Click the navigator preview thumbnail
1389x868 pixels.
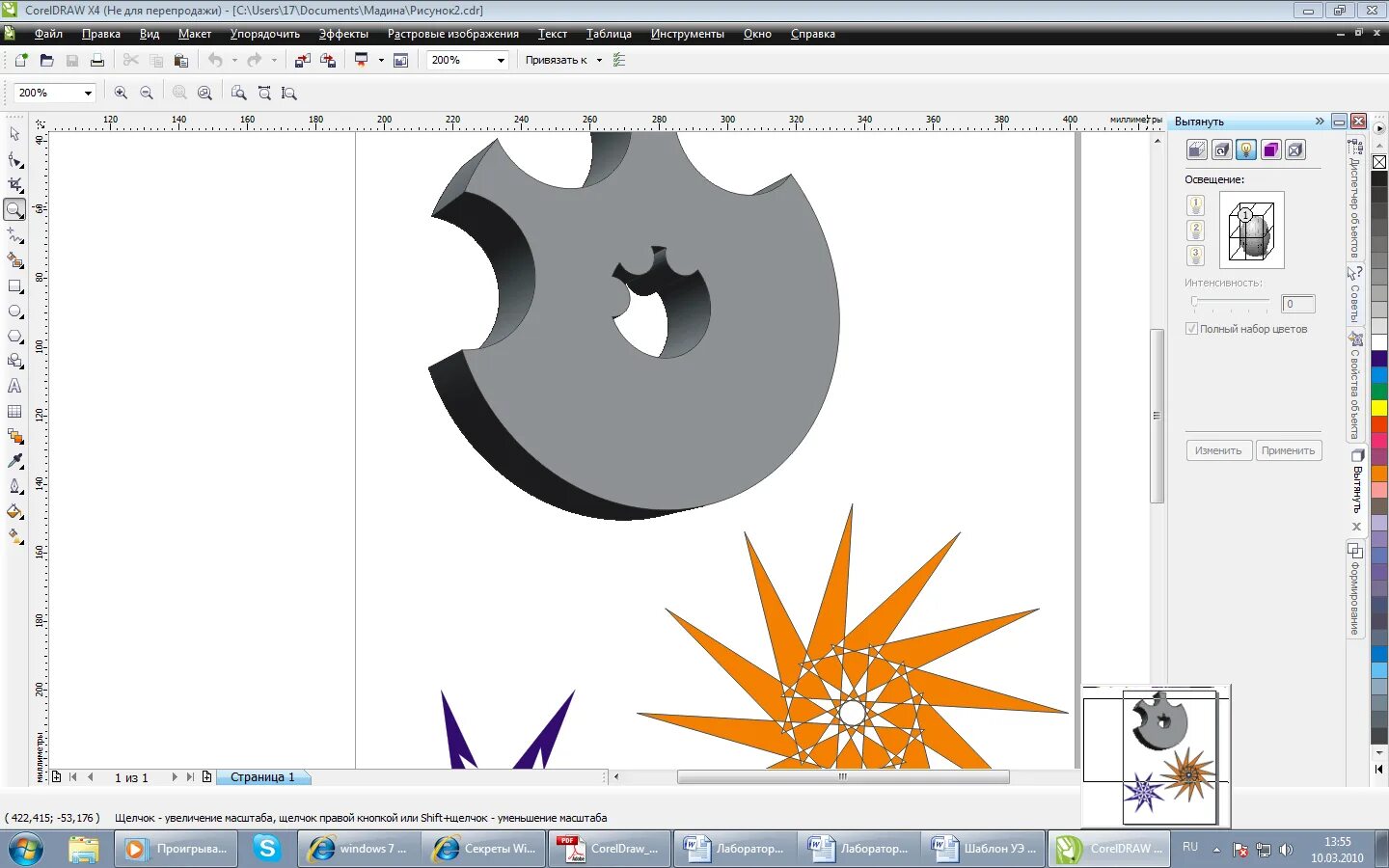point(1156,756)
